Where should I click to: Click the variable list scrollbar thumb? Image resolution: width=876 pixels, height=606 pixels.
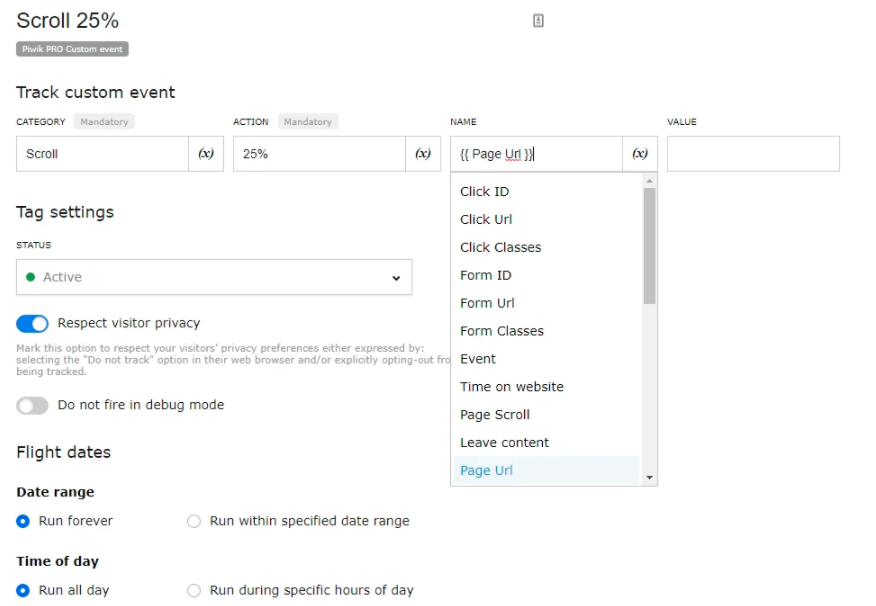click(x=649, y=246)
